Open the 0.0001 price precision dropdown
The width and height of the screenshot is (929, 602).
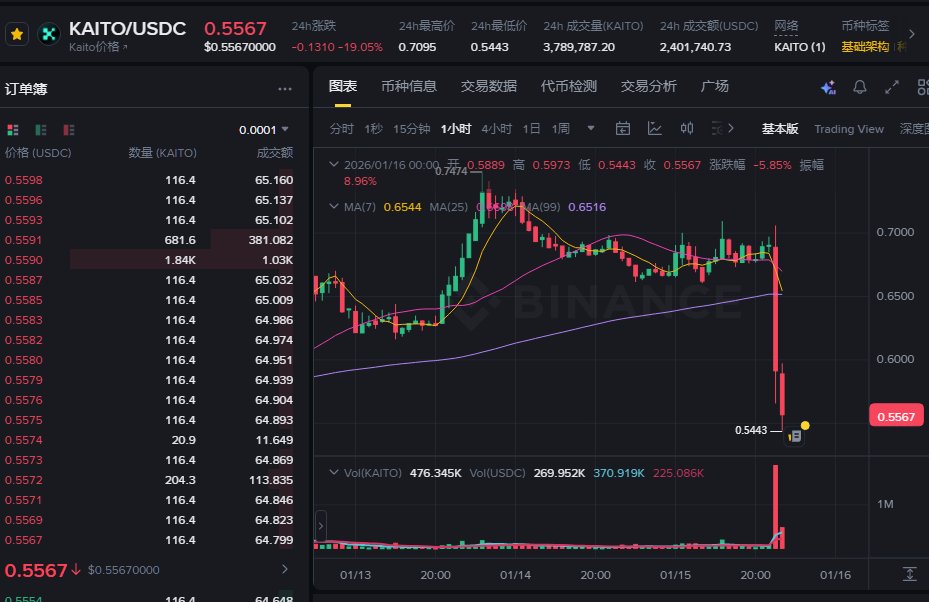(x=264, y=130)
